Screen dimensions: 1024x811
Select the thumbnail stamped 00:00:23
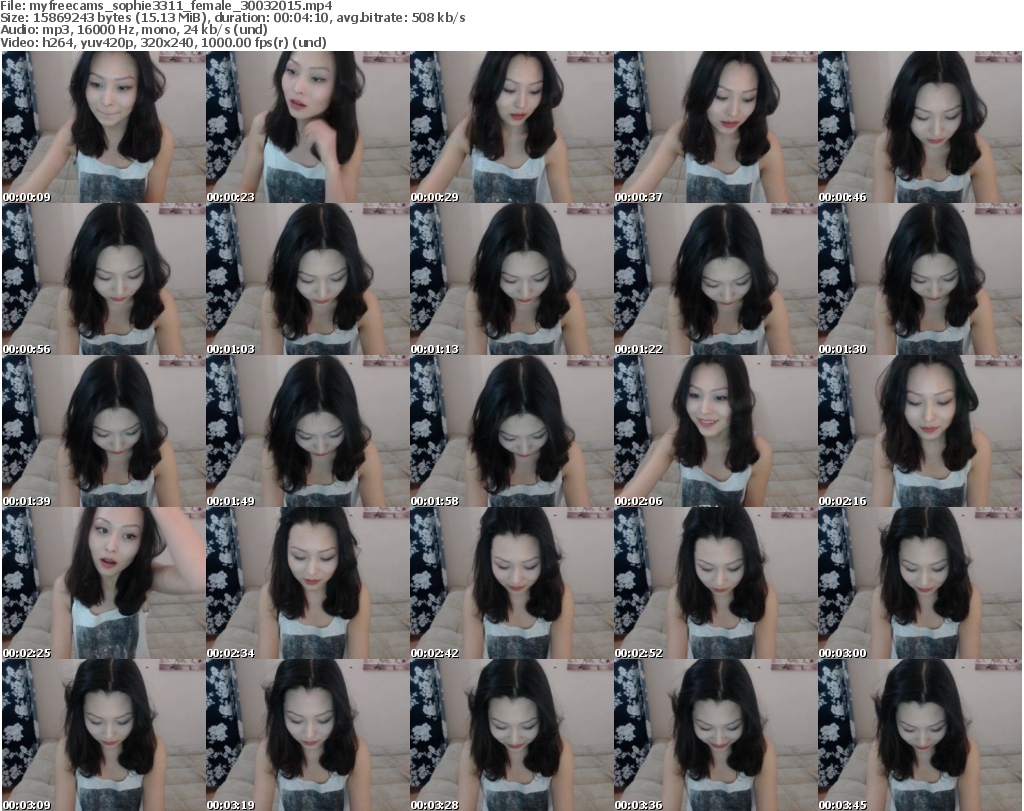pos(308,127)
